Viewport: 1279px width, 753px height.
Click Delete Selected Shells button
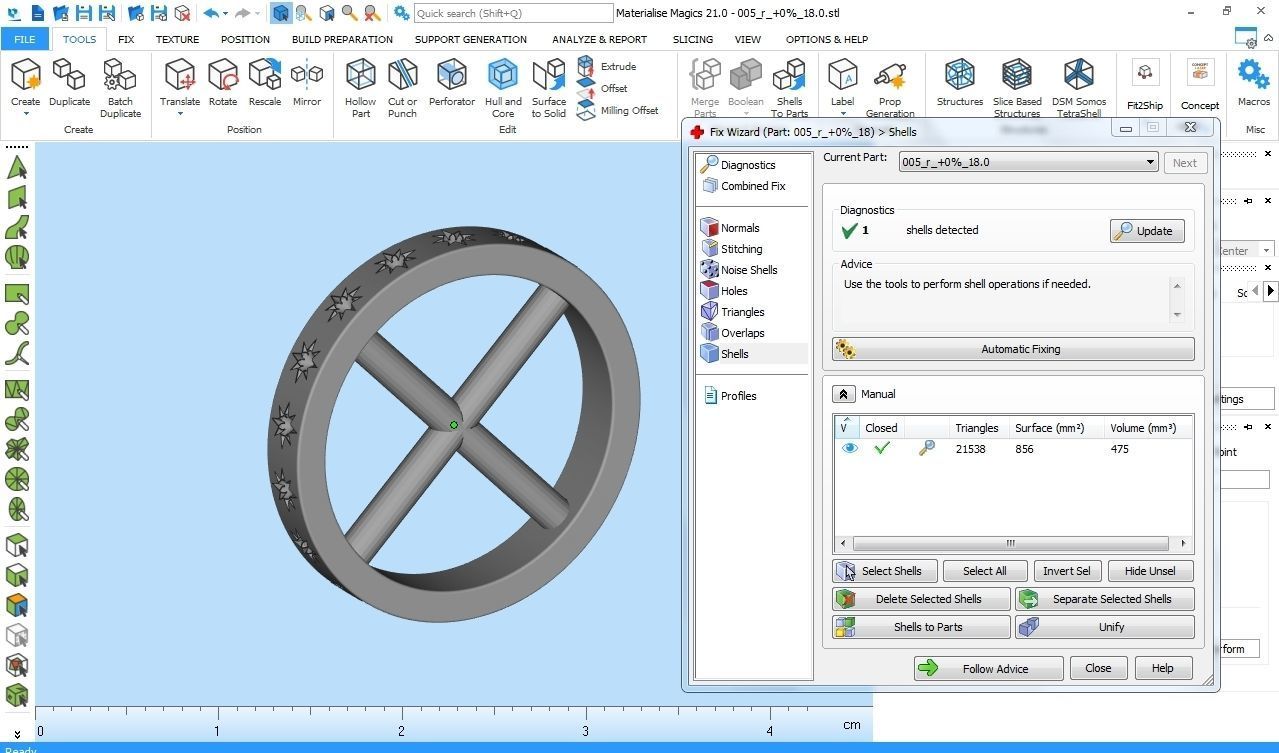tap(921, 599)
